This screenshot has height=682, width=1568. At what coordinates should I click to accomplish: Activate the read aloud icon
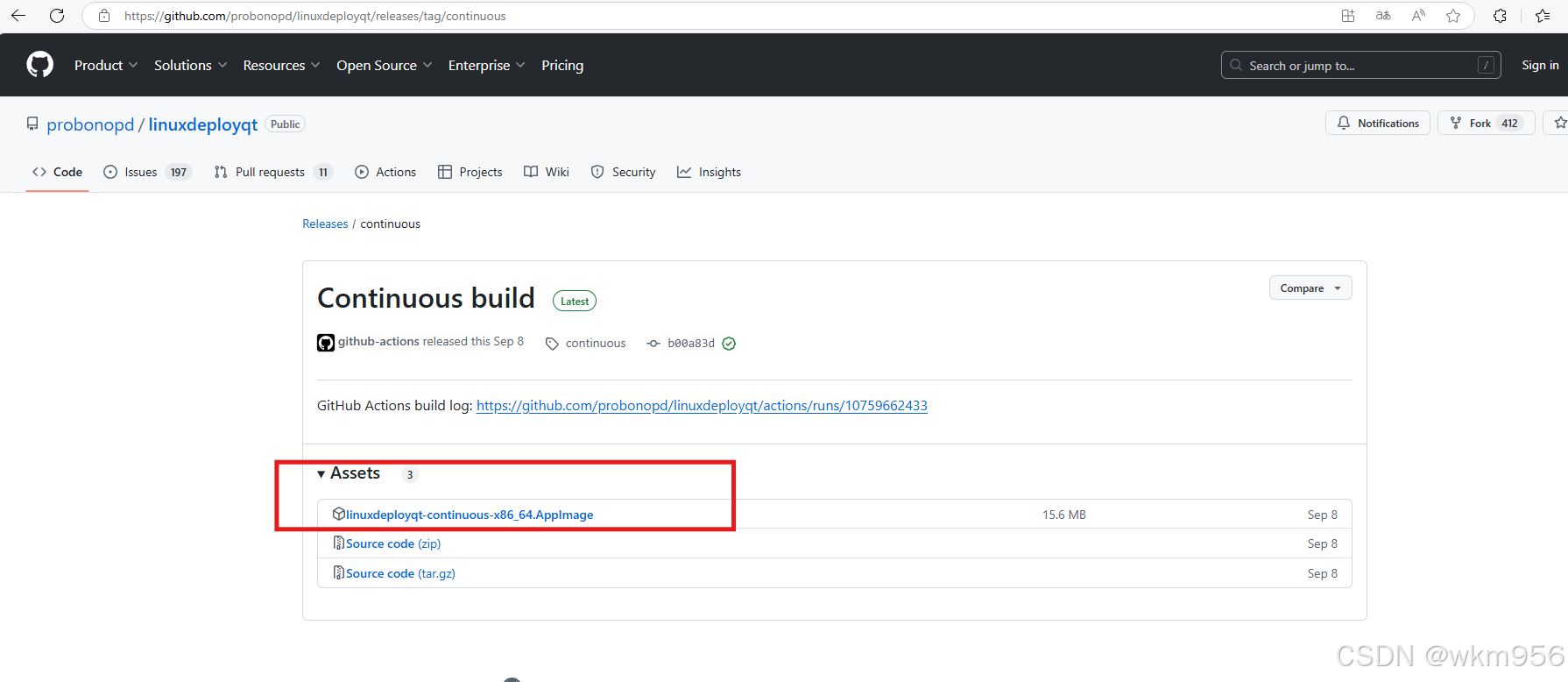(x=1418, y=16)
